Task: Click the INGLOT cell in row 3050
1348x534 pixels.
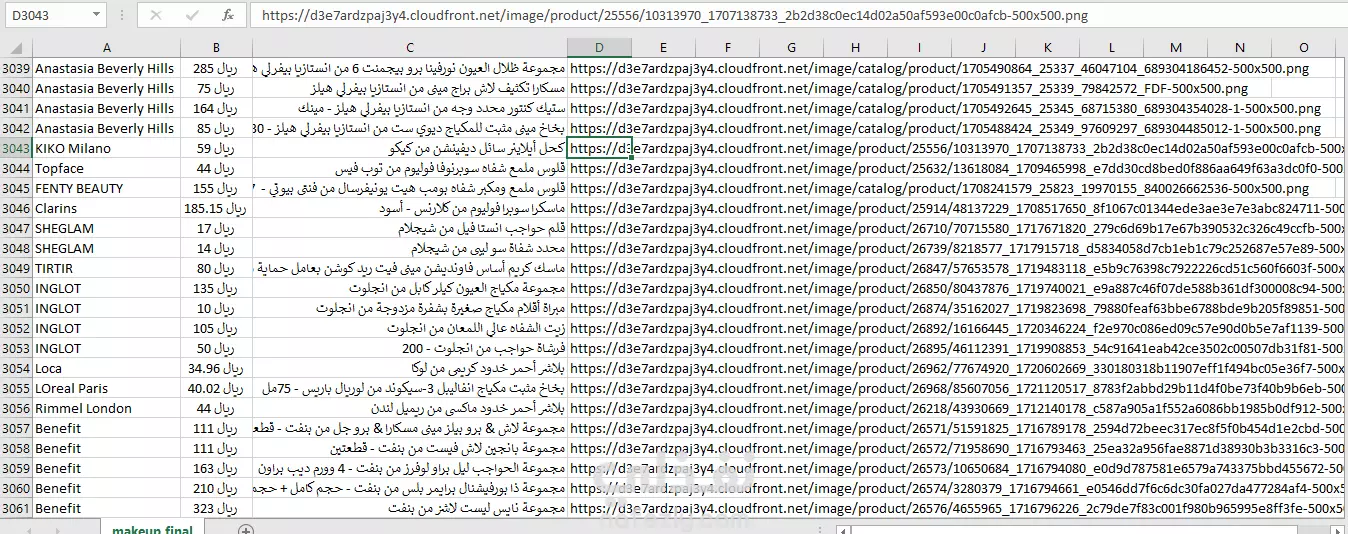Action: [106, 288]
